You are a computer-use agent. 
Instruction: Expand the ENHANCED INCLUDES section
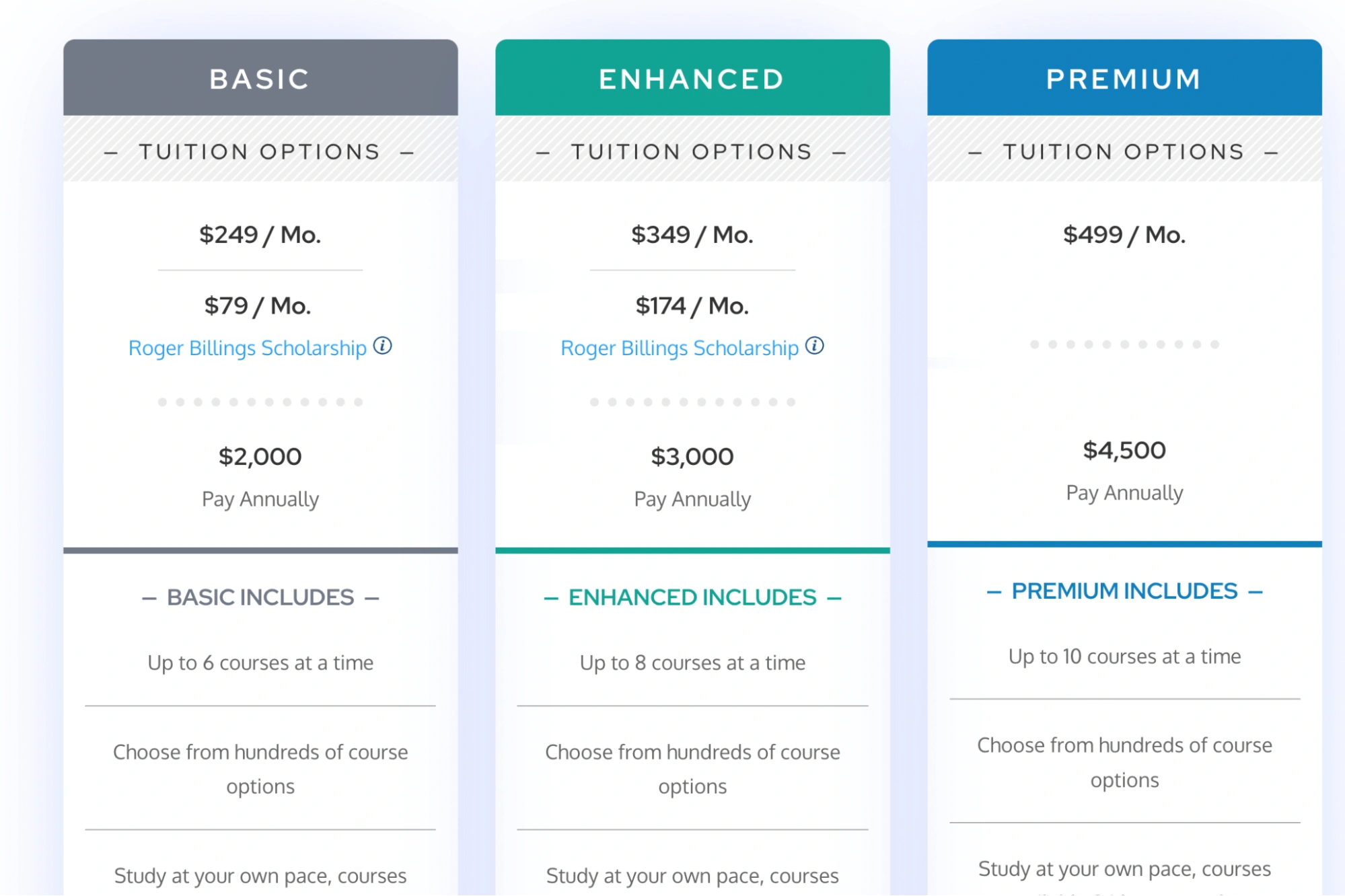(x=693, y=597)
